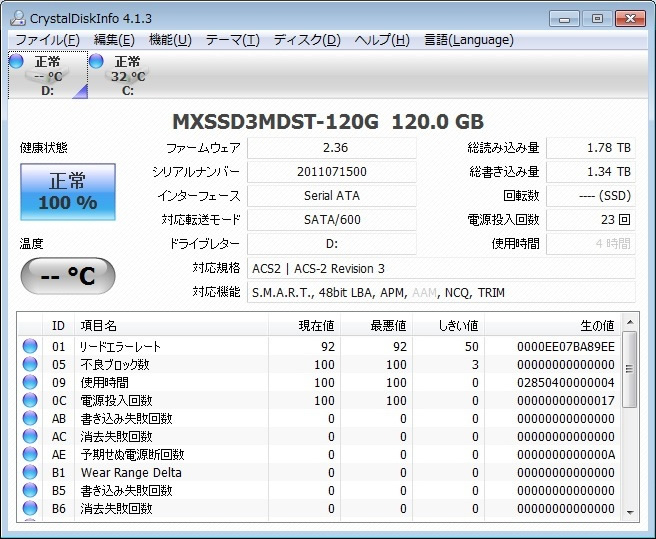Viewport: 656px width, 539px height.
Task: Click the -- °C temperature button
Action: tap(68, 275)
